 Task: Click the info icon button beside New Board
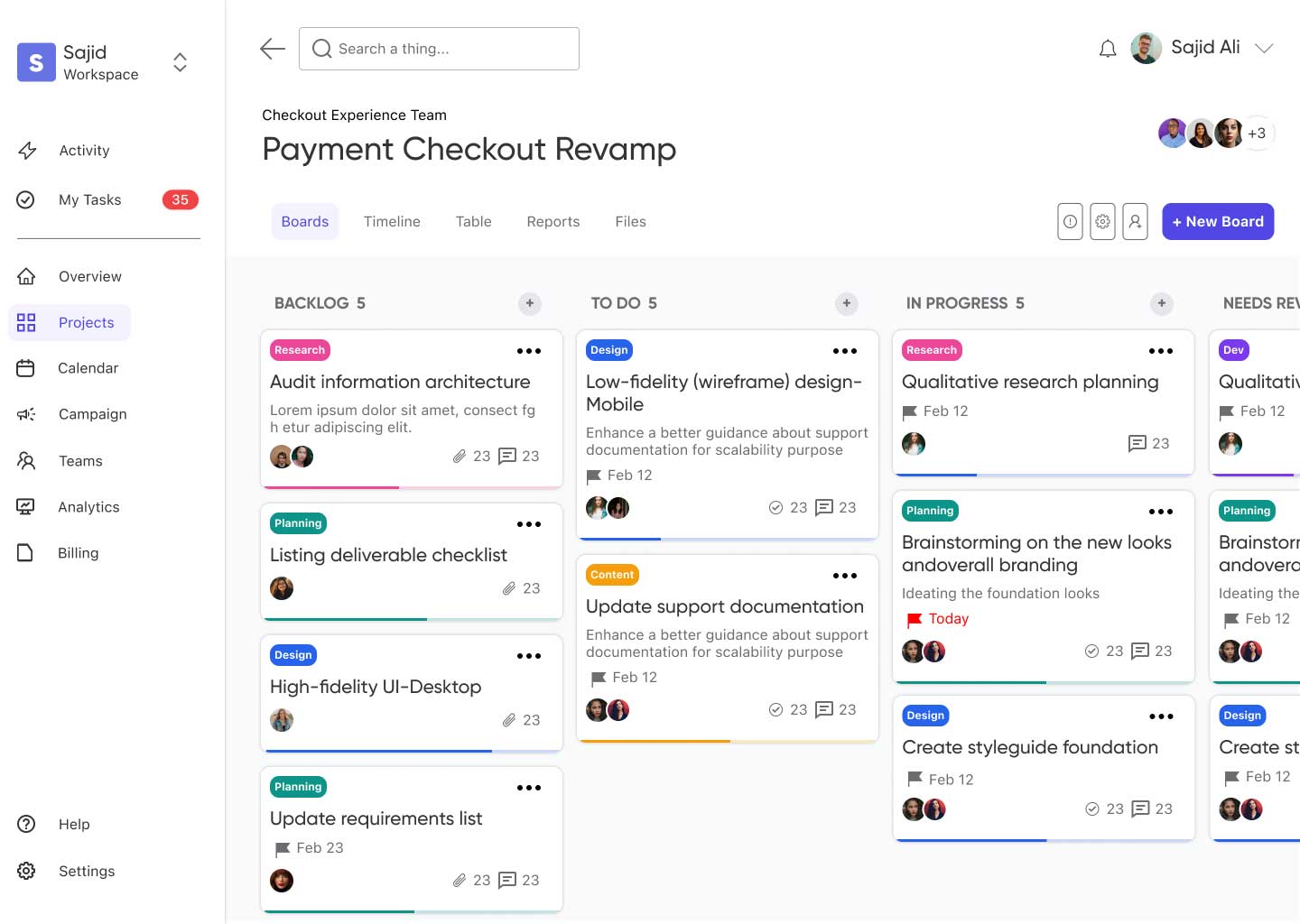tap(1070, 221)
